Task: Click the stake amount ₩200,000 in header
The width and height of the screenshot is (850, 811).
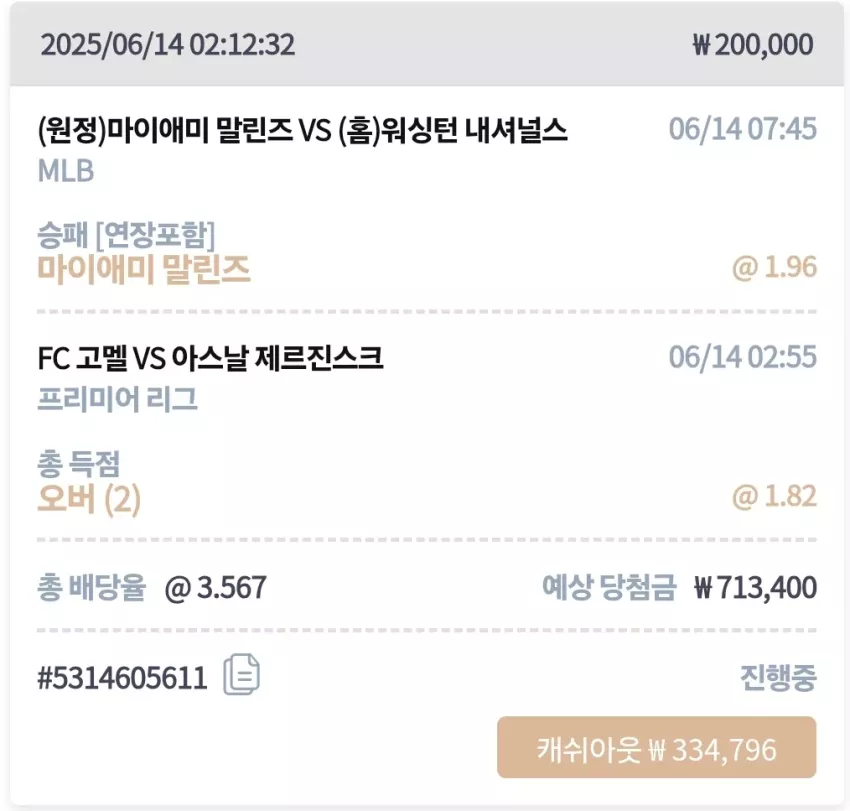Action: (x=753, y=44)
